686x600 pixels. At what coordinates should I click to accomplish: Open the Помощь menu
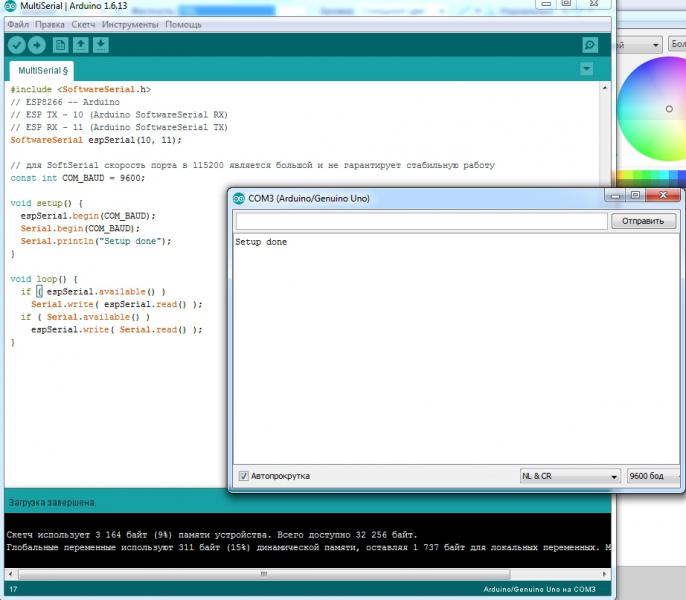click(183, 25)
